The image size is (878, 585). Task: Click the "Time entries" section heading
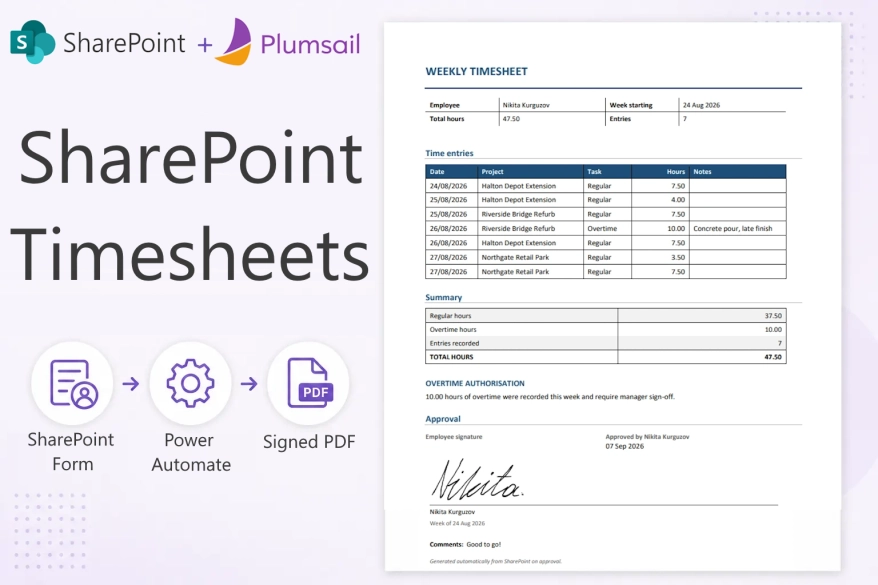click(x=449, y=153)
